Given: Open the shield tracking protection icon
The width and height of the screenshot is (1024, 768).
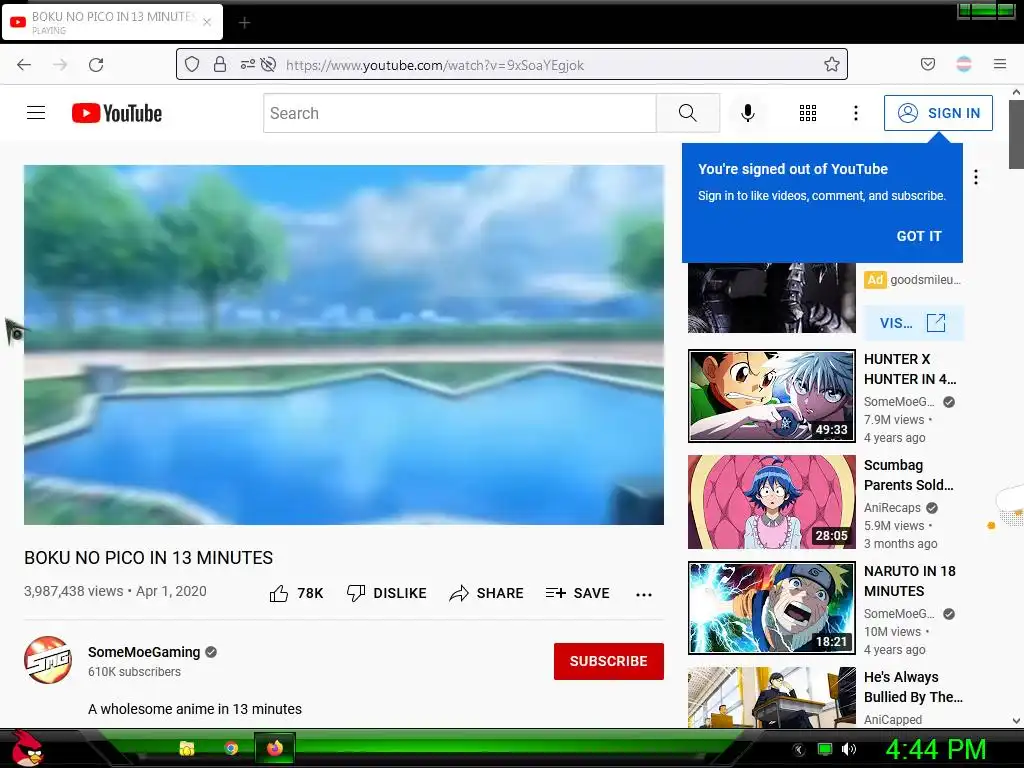Looking at the screenshot, I should tap(191, 64).
